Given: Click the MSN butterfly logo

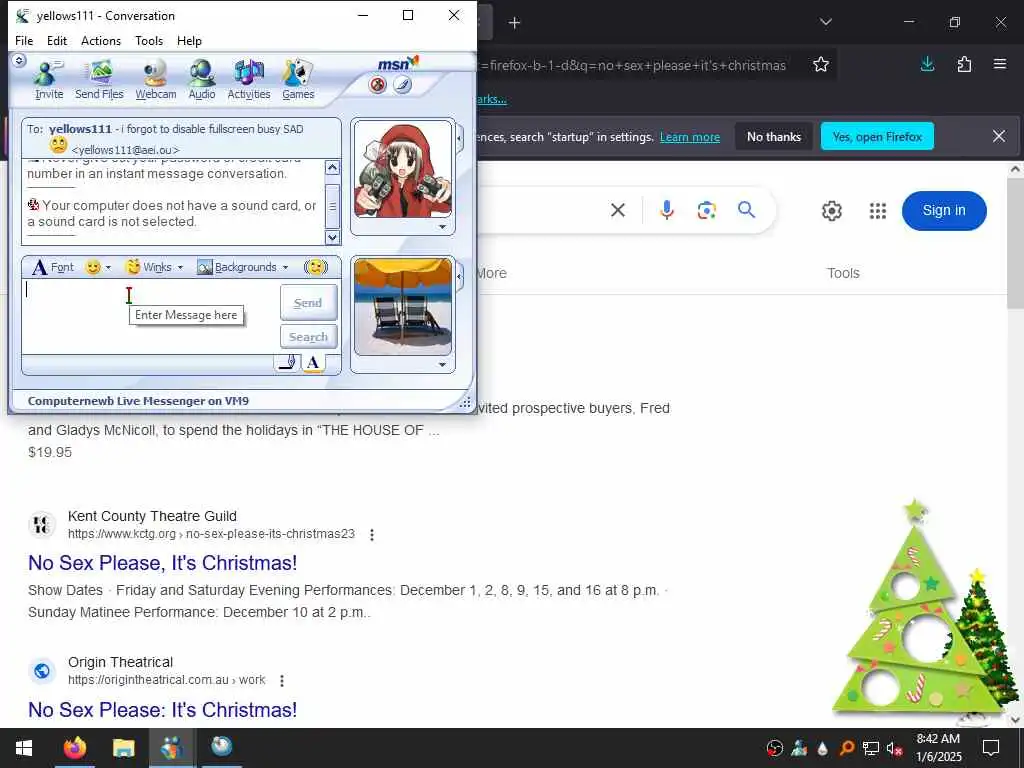Looking at the screenshot, I should [398, 63].
